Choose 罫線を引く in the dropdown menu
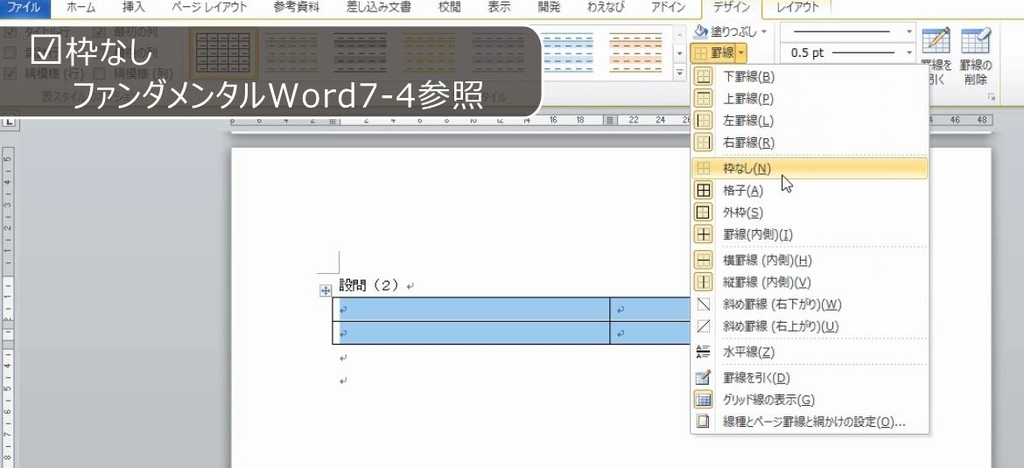The image size is (1024, 468). (809, 378)
